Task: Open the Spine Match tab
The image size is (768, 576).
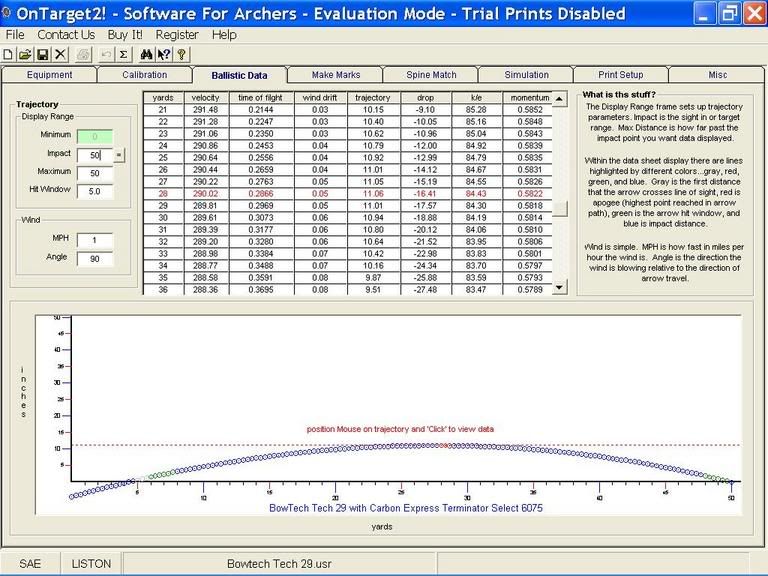Action: [431, 75]
